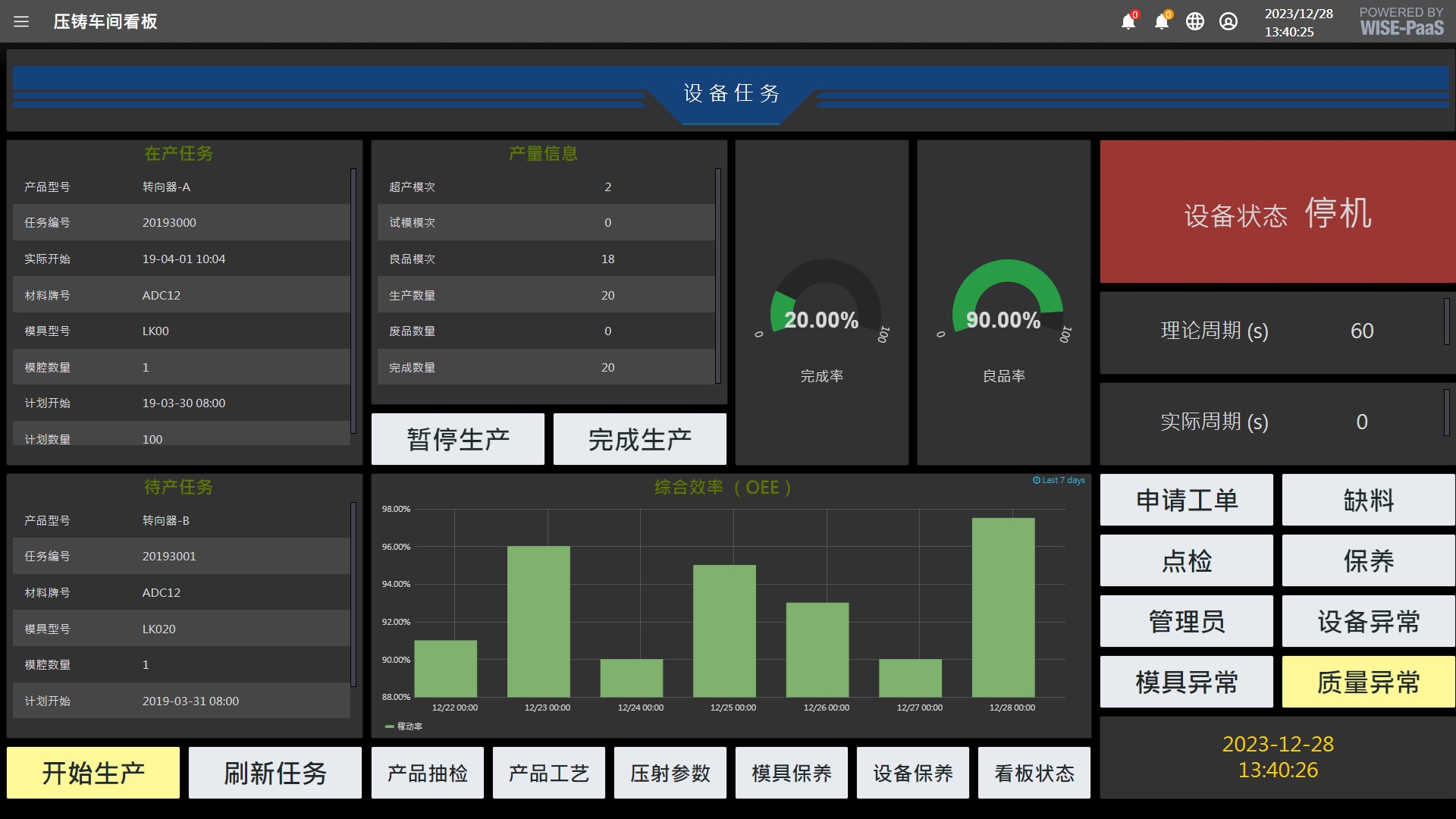1456x819 pixels.
Task: Open 产品工艺 page
Action: [x=549, y=773]
